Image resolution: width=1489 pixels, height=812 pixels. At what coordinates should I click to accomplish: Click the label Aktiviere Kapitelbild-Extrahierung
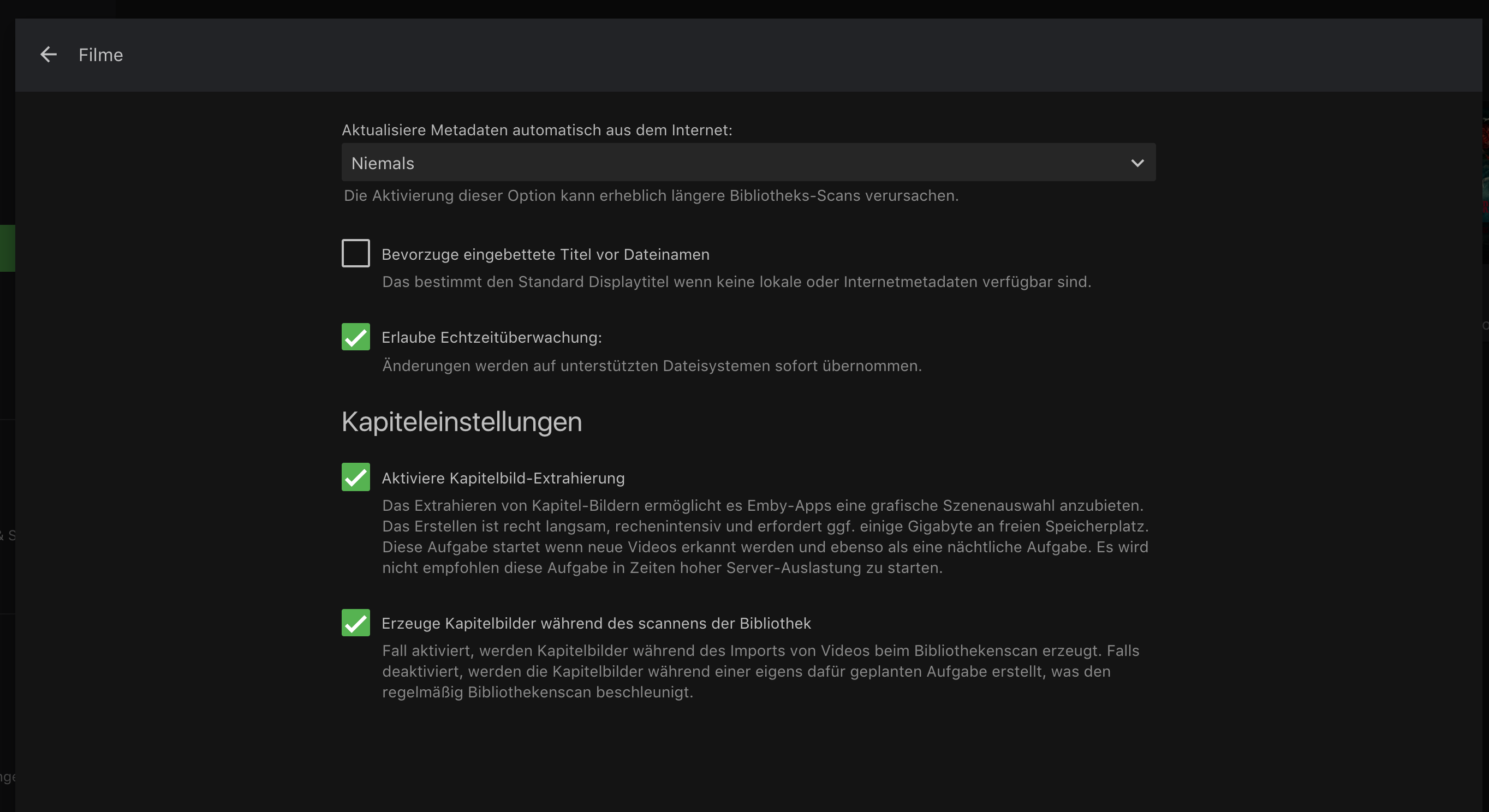point(503,478)
